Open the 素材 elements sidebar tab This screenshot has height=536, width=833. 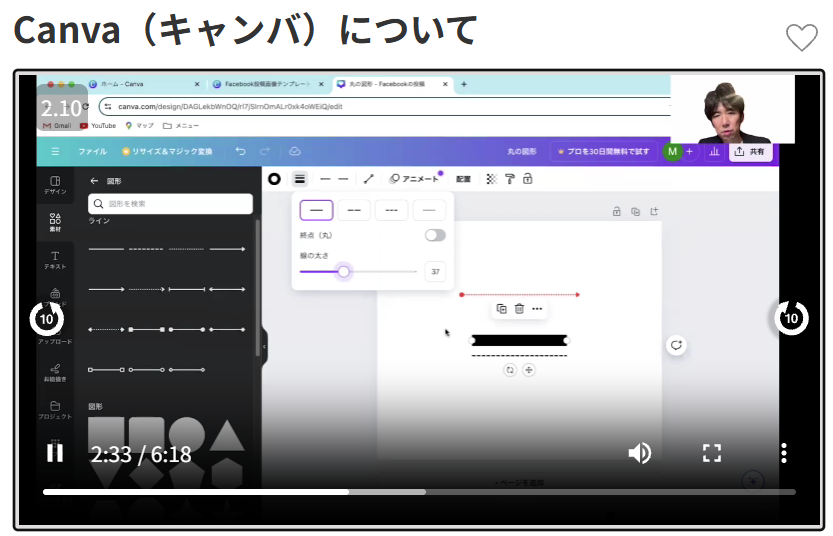click(x=55, y=222)
